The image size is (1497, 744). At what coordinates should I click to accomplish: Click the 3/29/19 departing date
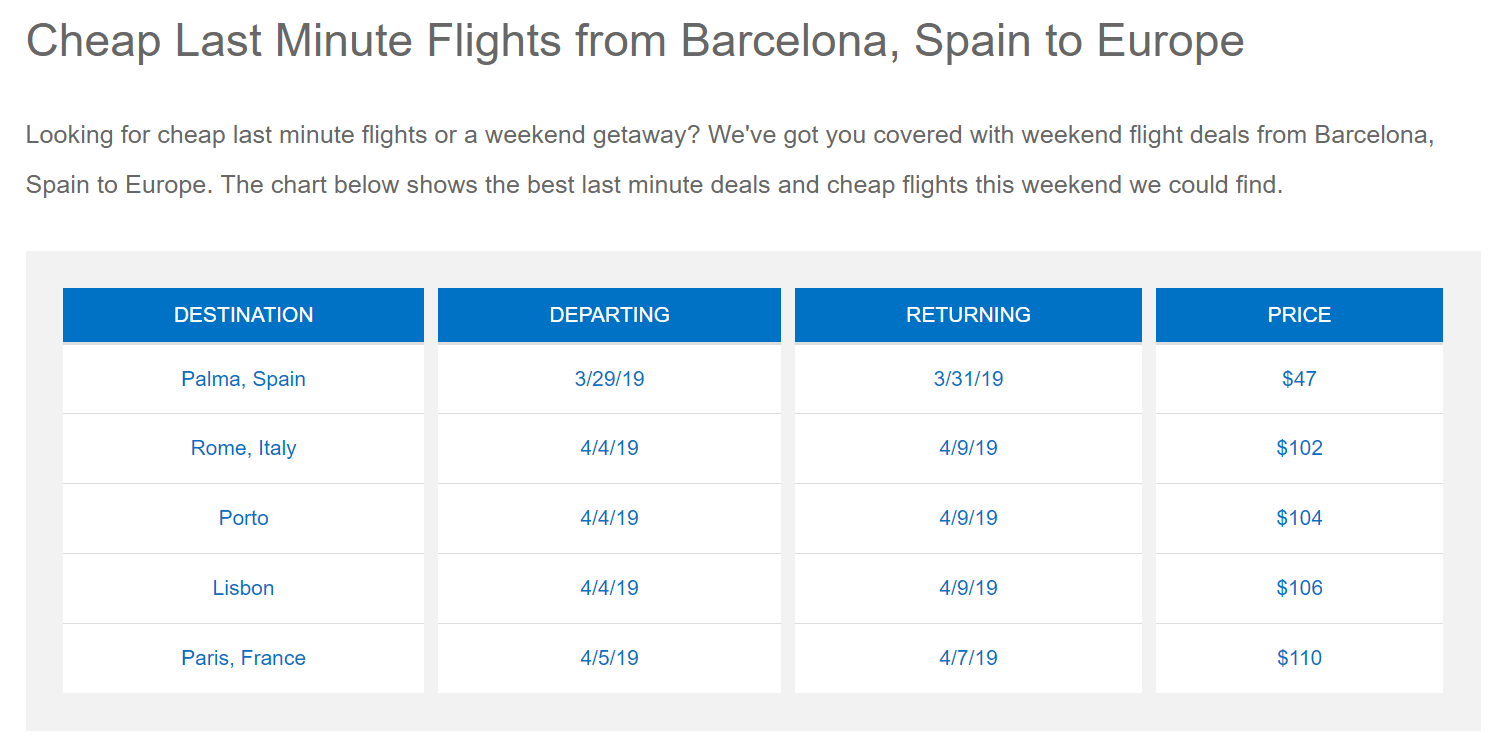[x=609, y=379]
